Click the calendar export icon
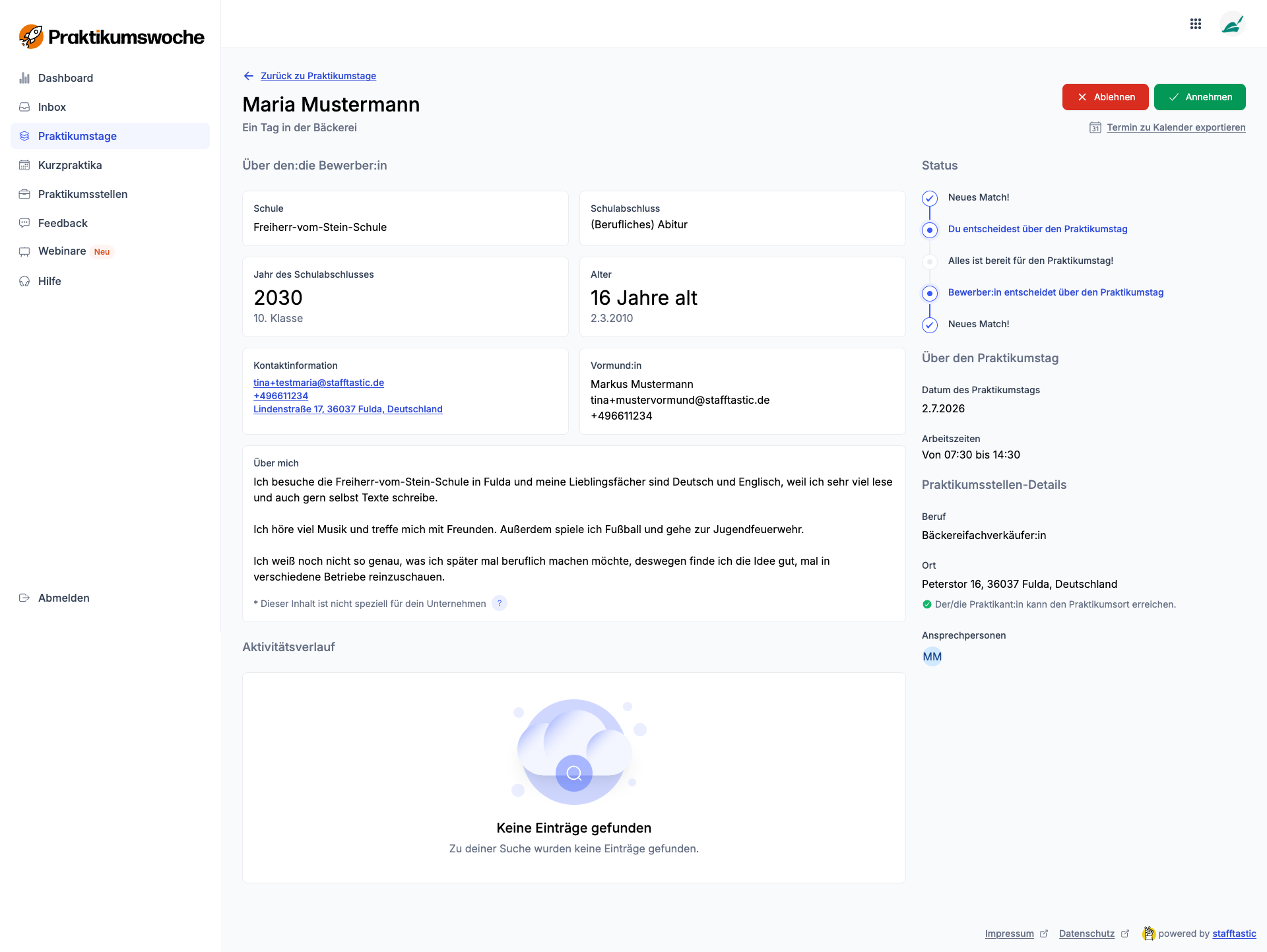Image resolution: width=1267 pixels, height=952 pixels. 1095,127
